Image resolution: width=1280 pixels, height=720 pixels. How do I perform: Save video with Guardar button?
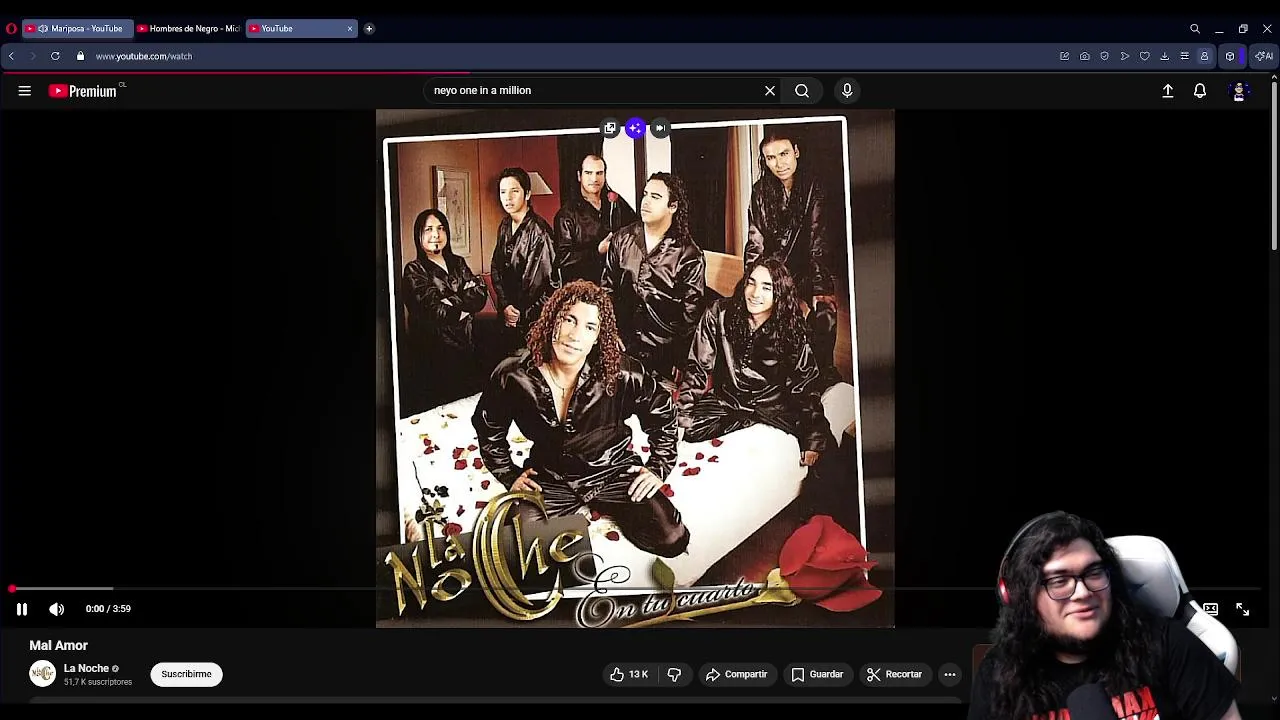coord(817,675)
